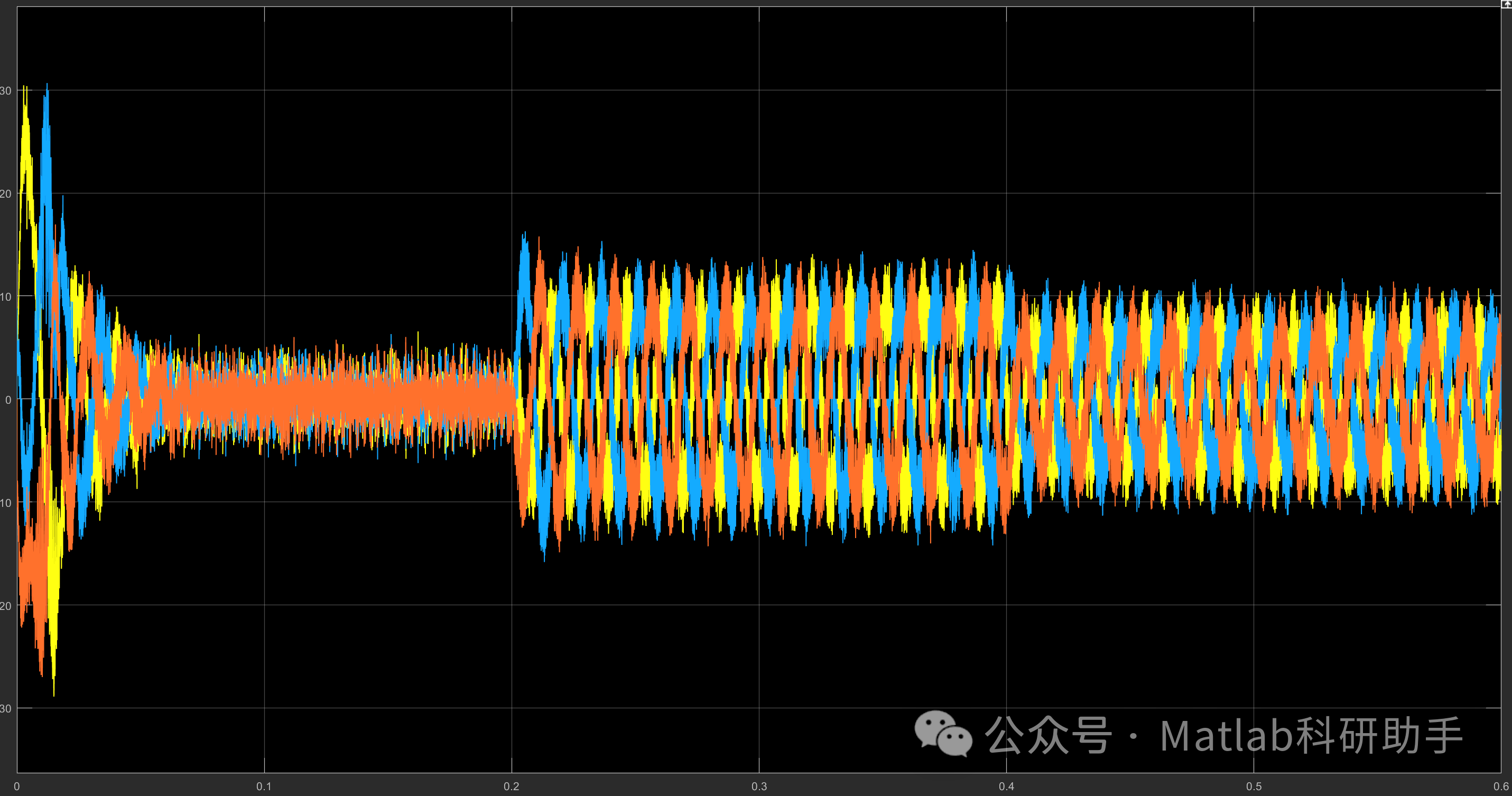This screenshot has height=796, width=1512.
Task: Click the time-axis tick label 0.1
Action: (x=264, y=786)
